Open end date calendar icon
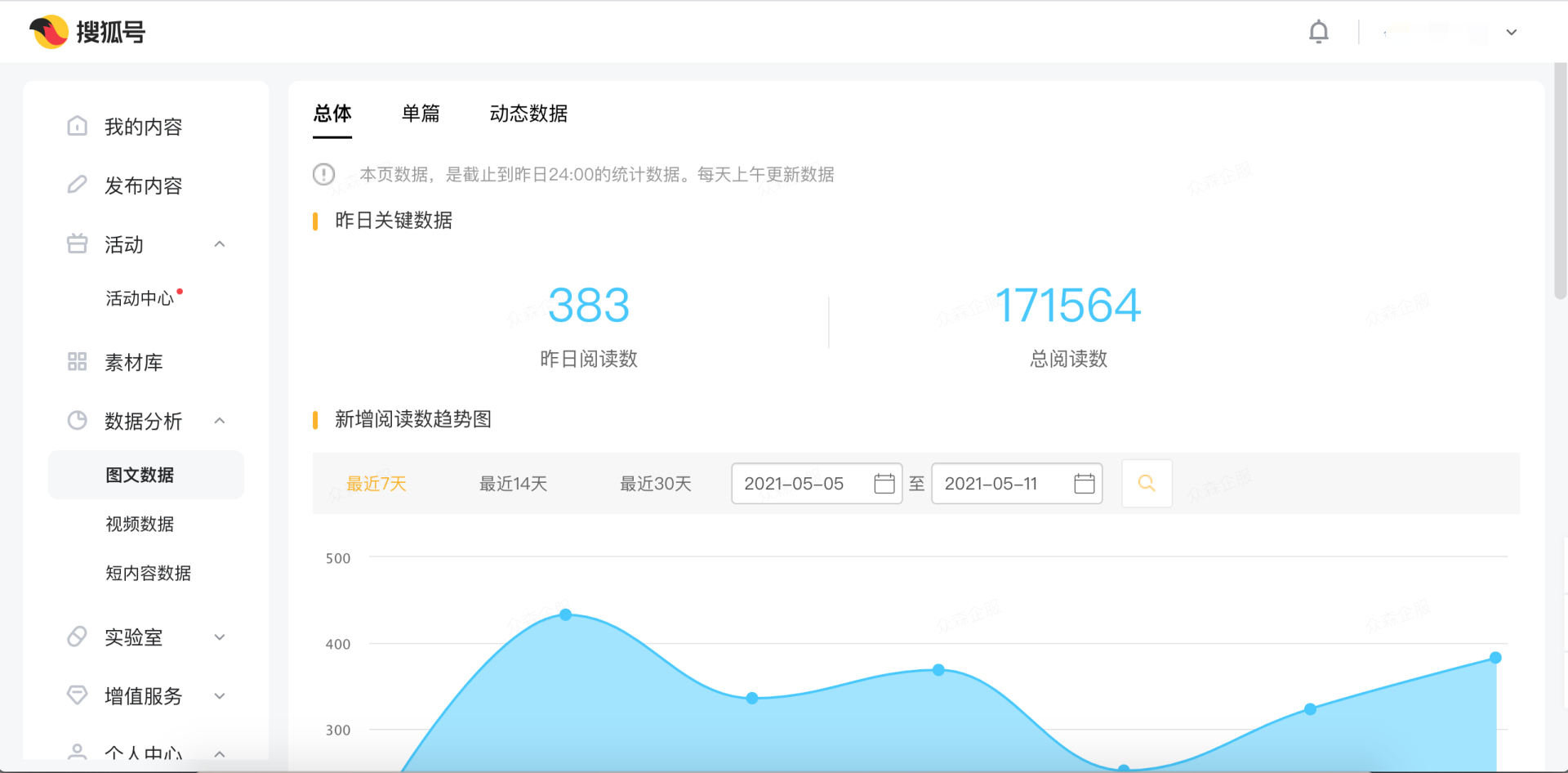Viewport: 1568px width, 773px height. click(x=1085, y=484)
